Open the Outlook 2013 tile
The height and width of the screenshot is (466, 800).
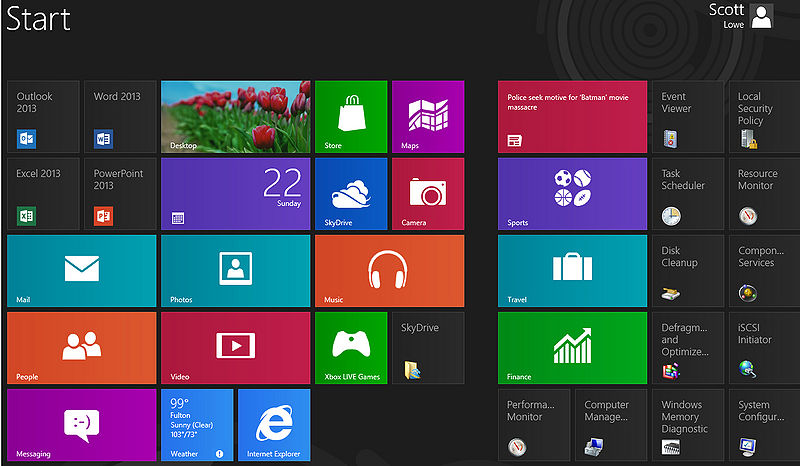point(42,117)
